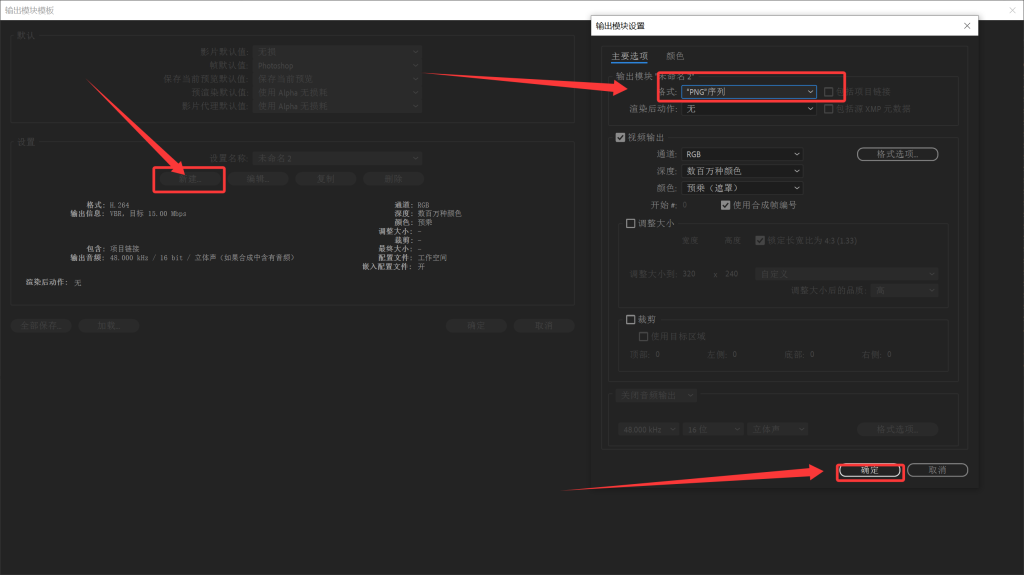Open the 颜色 tab
Viewport: 1024px width, 575px height.
pyautogui.click(x=675, y=56)
